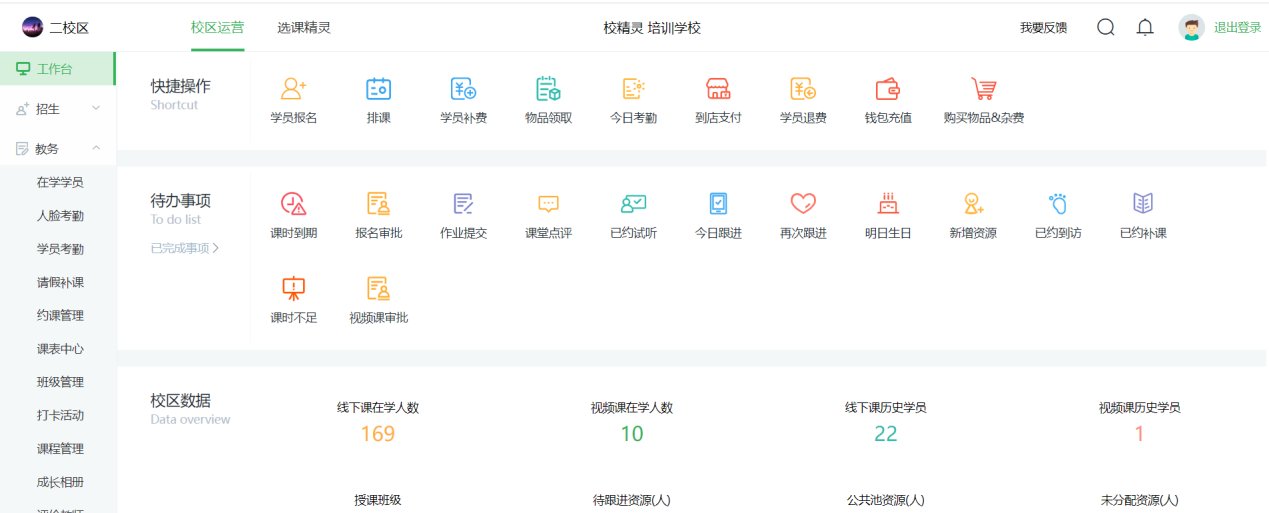
Task: Open 课表中心 in the sidebar
Action: pyautogui.click(x=60, y=349)
